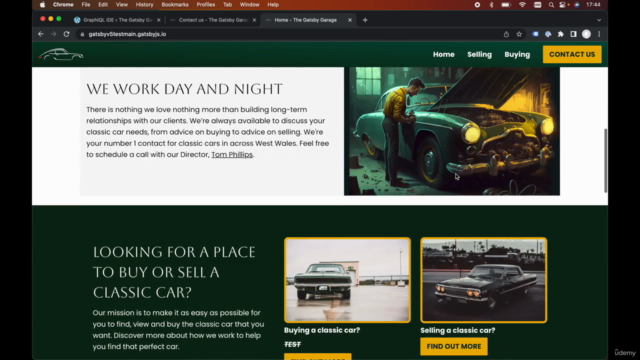This screenshot has width=640, height=360.
Task: Open the Chrome profile avatar
Action: point(587,34)
